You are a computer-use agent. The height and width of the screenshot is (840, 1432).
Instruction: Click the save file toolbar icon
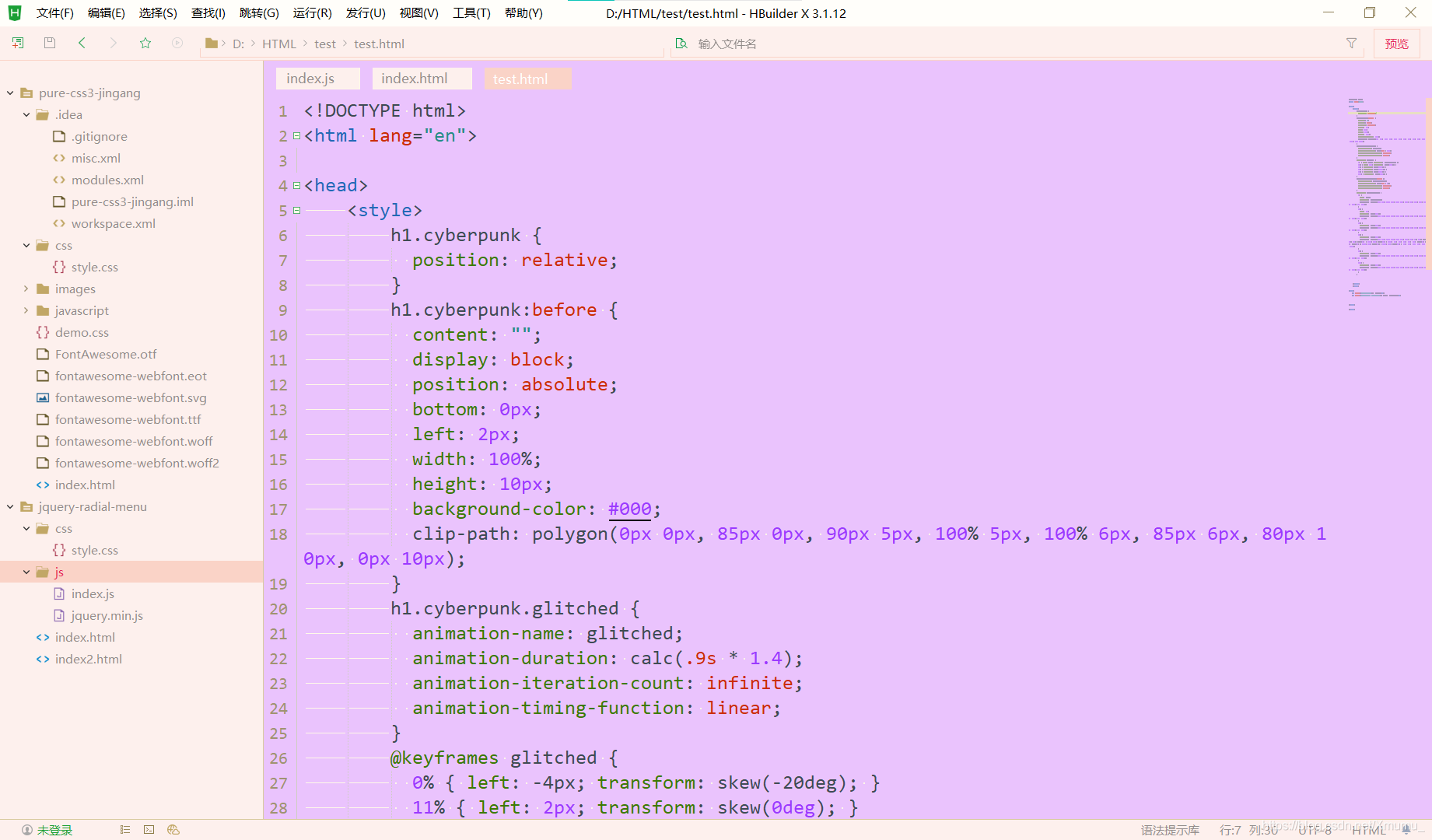(x=50, y=44)
